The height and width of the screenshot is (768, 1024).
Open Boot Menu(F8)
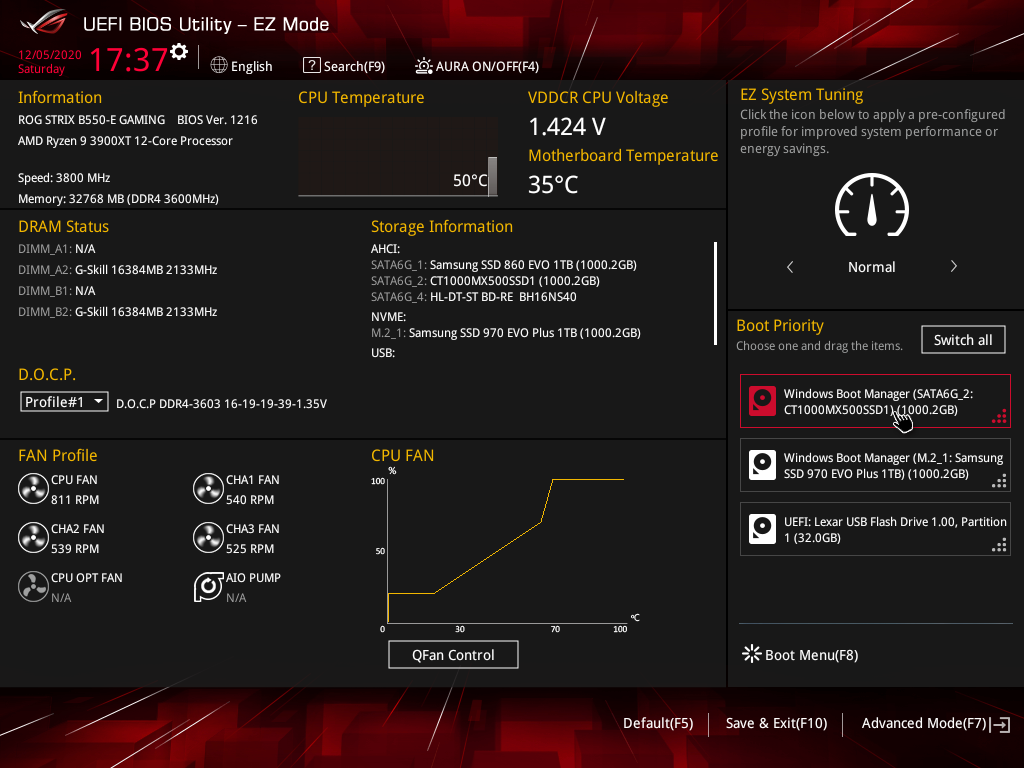tap(800, 654)
